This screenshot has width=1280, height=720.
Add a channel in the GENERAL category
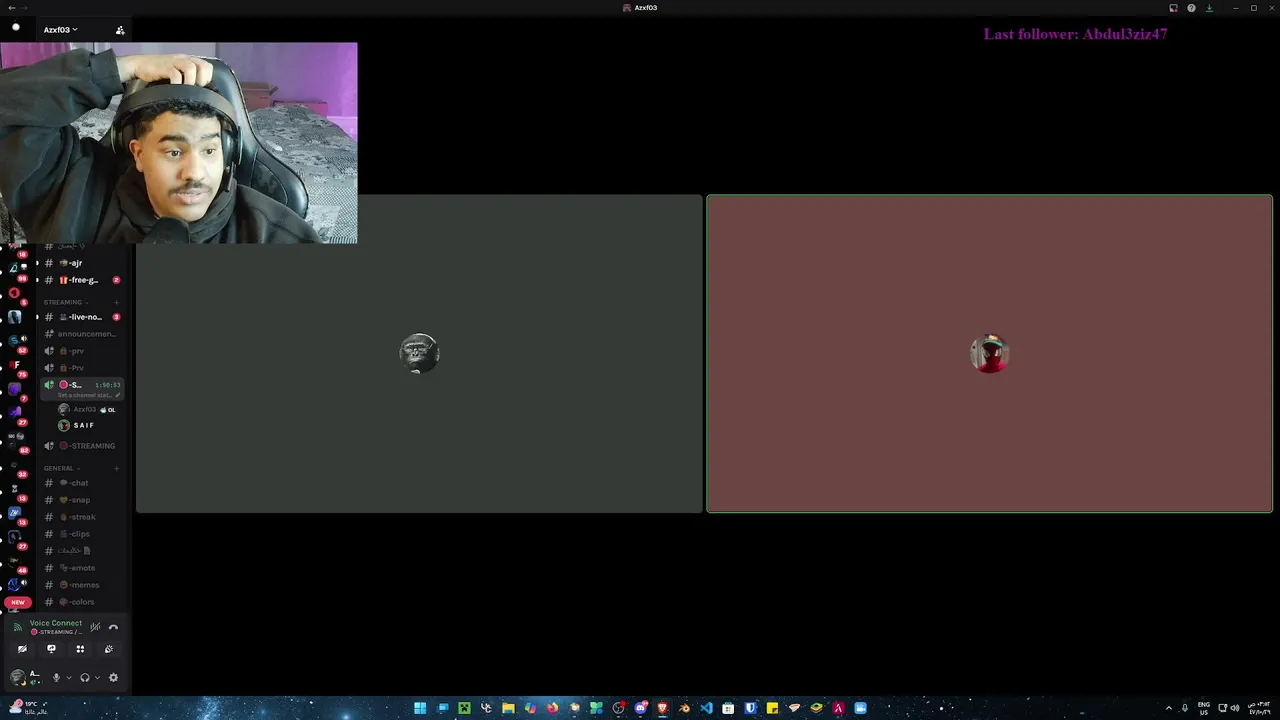tap(117, 468)
